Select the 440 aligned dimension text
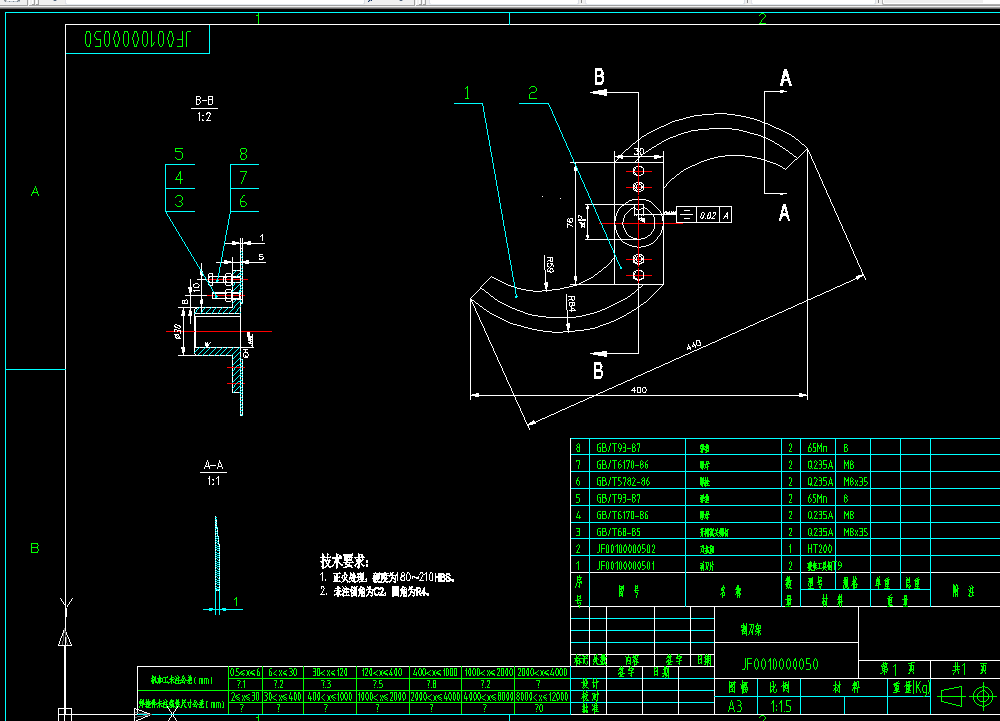This screenshot has width=1000, height=721. 694,345
